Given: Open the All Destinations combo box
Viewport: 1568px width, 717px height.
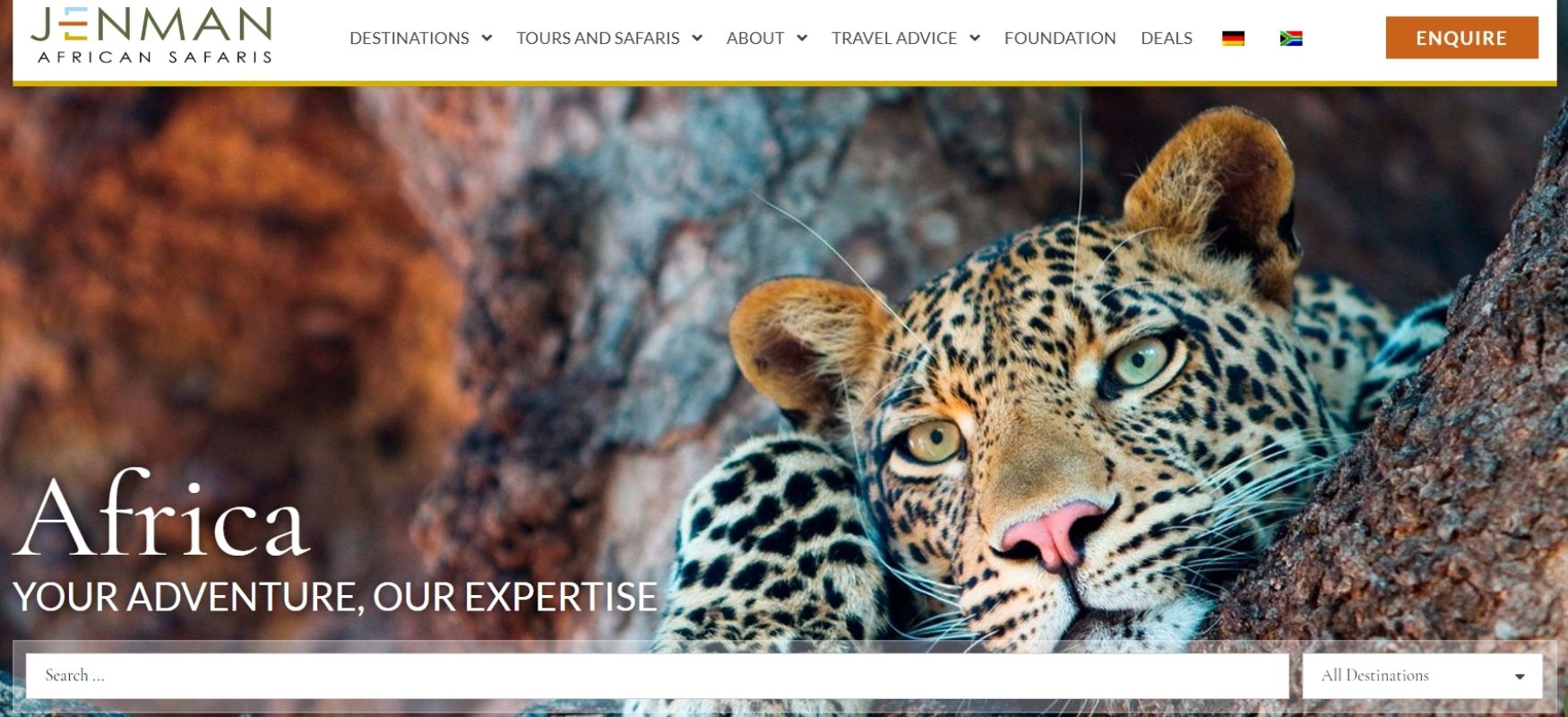Looking at the screenshot, I should (1422, 676).
